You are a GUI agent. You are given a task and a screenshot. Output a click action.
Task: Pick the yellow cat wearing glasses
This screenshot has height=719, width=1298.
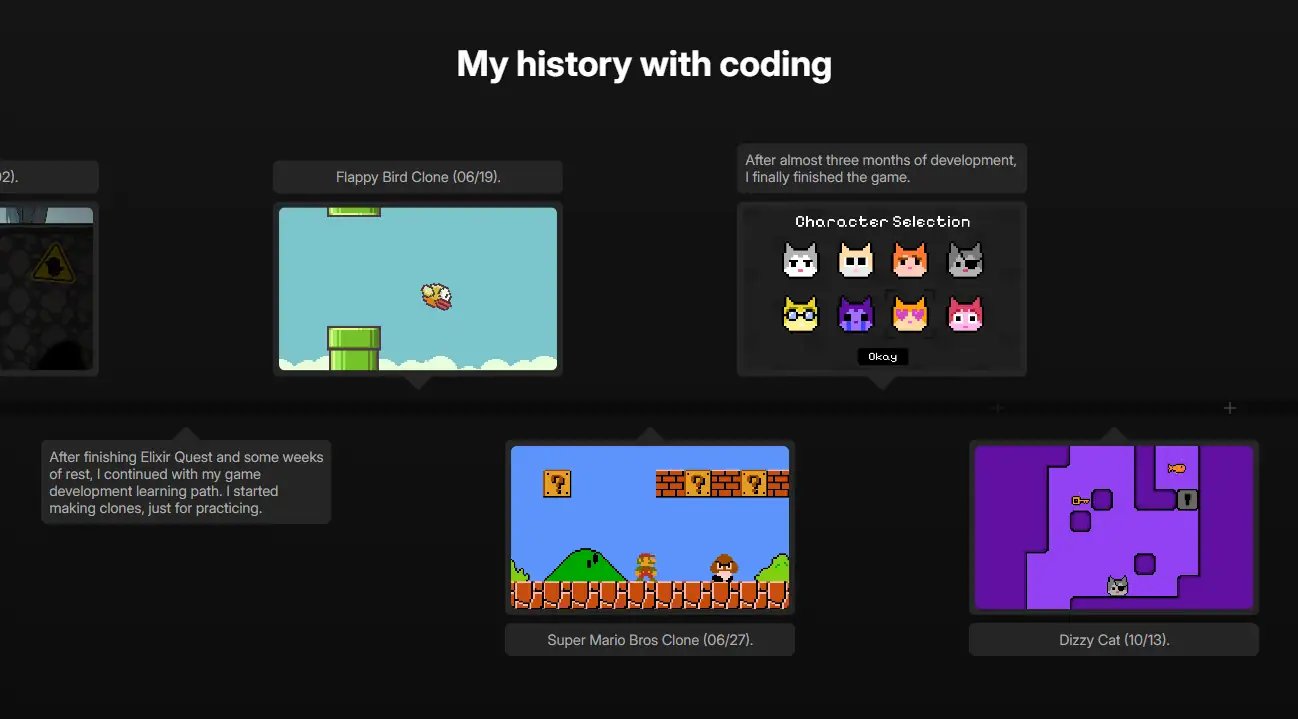click(801, 312)
